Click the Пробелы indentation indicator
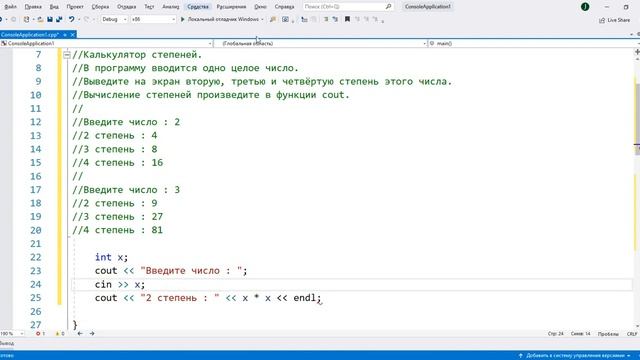Viewport: 640px width, 360px height. (x=608, y=334)
